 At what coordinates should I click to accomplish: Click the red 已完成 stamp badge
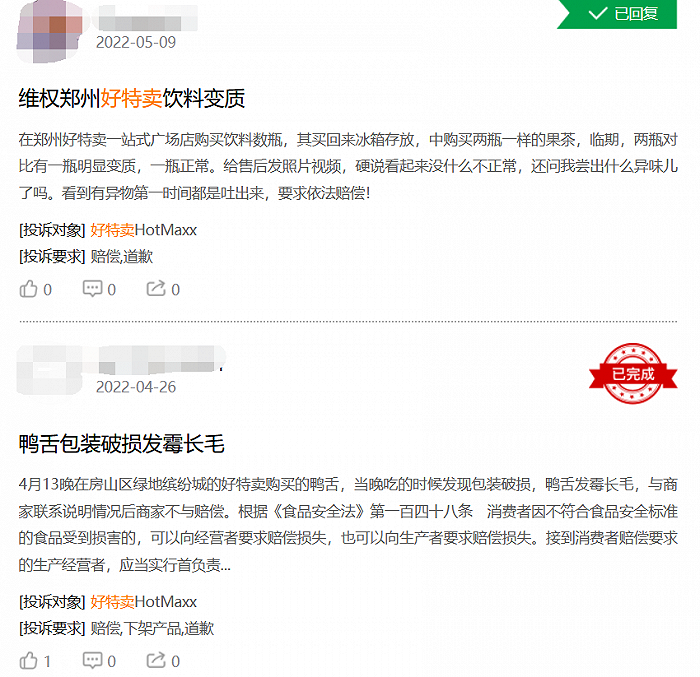[633, 373]
